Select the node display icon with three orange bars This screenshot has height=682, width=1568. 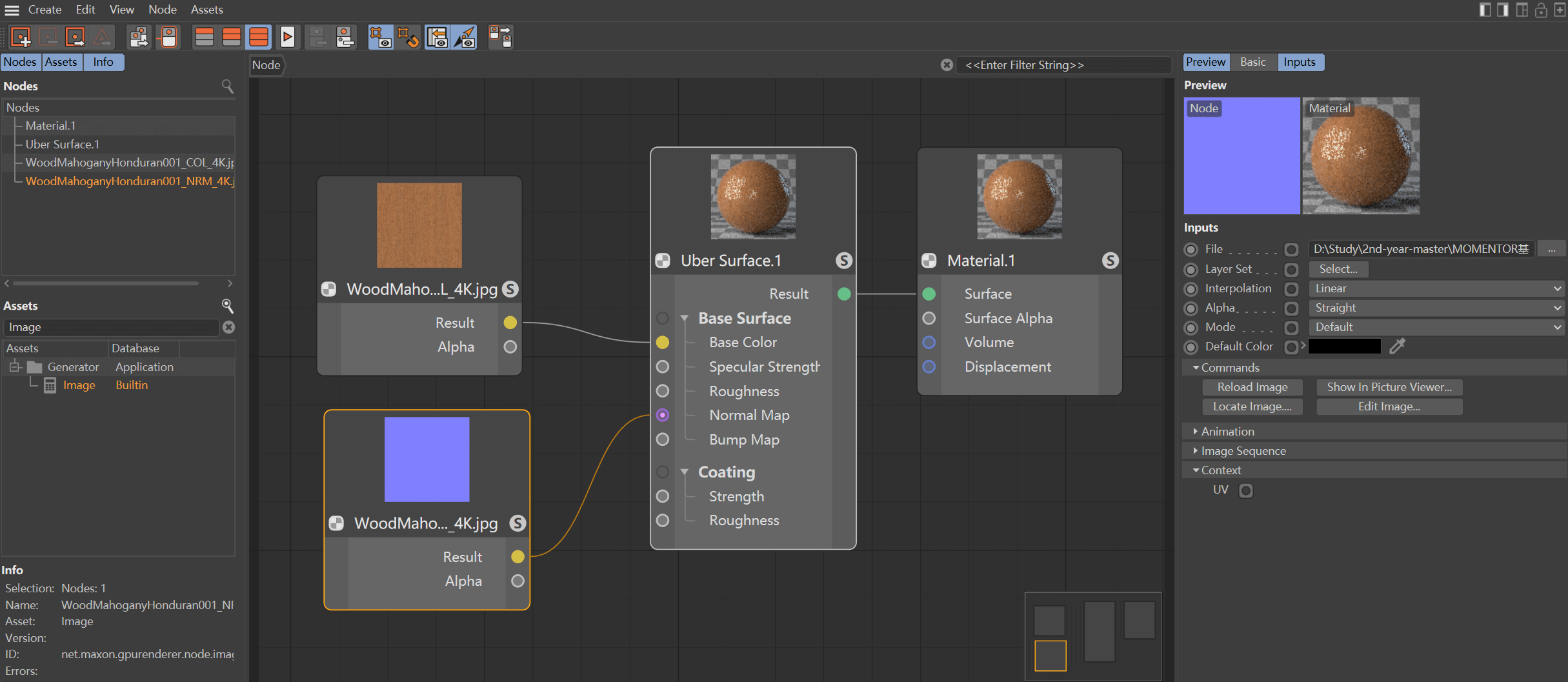(x=259, y=37)
